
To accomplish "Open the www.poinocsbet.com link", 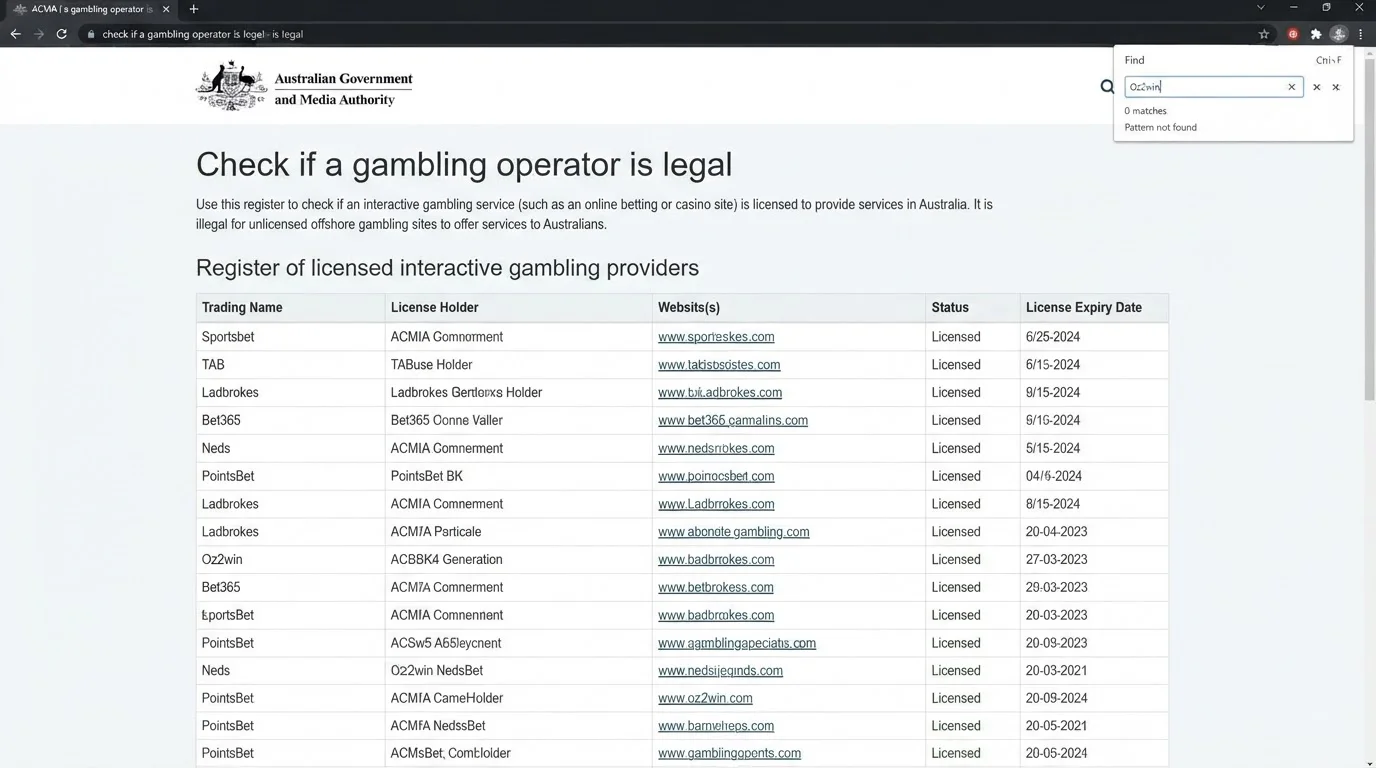I will (716, 477).
